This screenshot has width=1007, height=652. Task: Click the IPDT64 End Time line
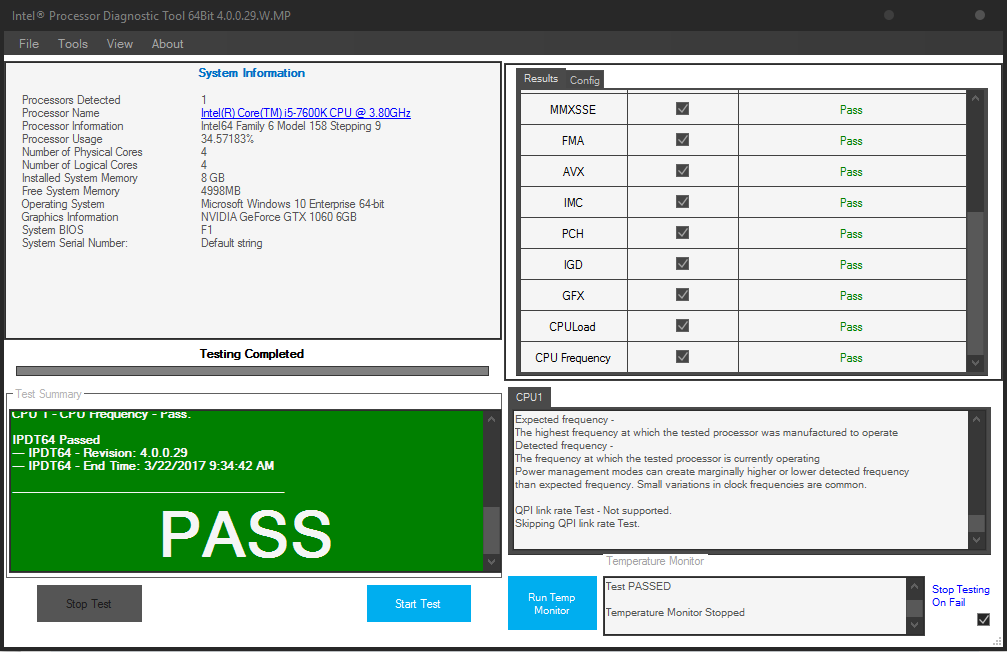[x=143, y=466]
